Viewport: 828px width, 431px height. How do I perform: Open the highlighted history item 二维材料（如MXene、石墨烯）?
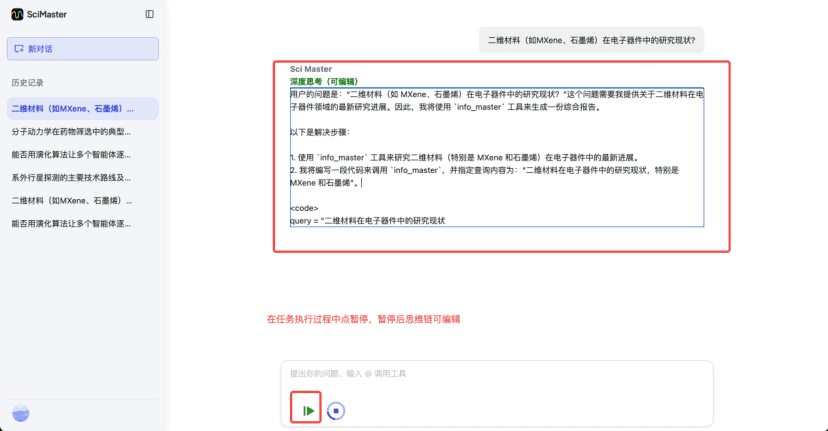[83, 108]
